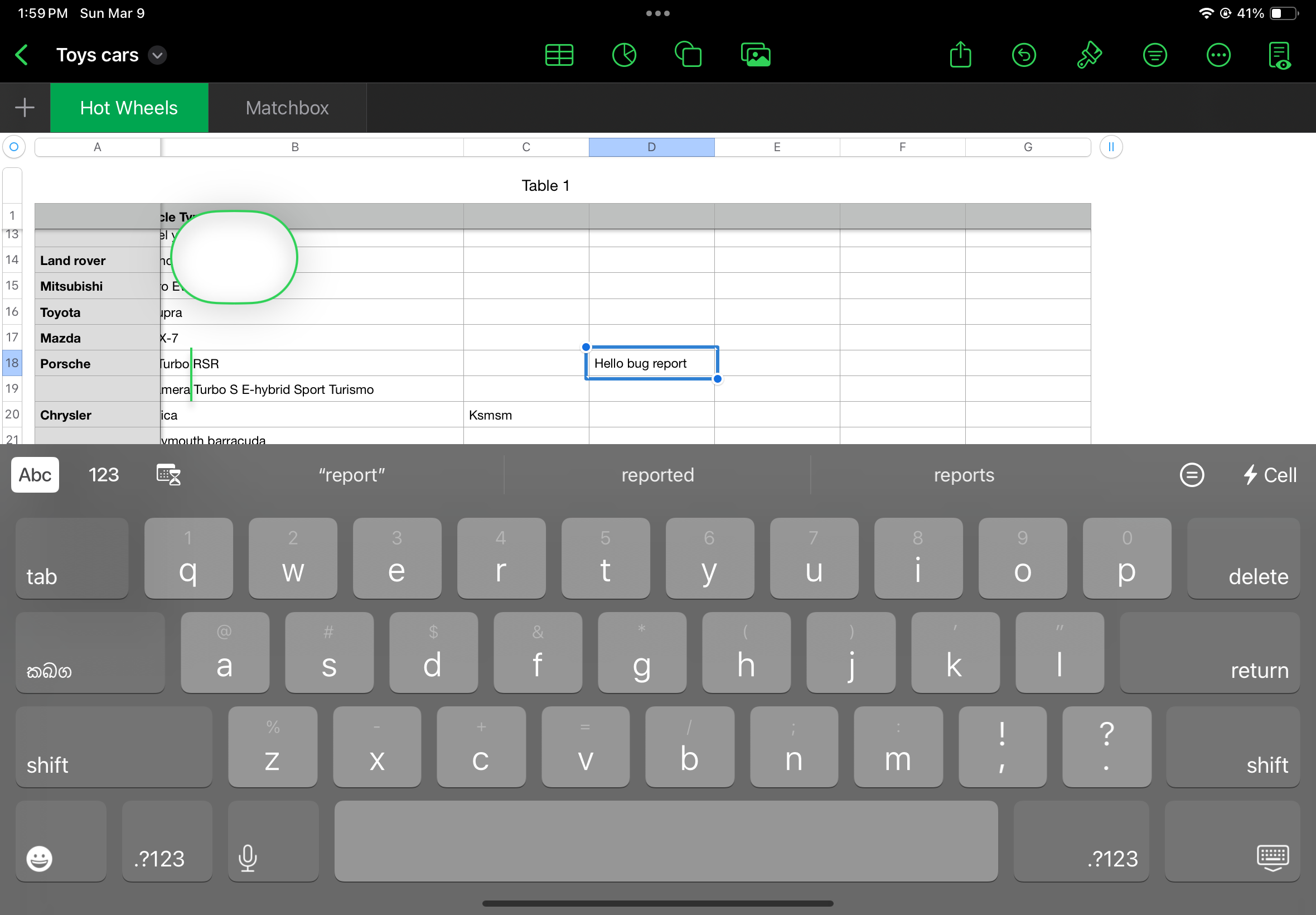Open the media insert menu
Viewport: 1316px width, 915px height.
pyautogui.click(x=755, y=56)
